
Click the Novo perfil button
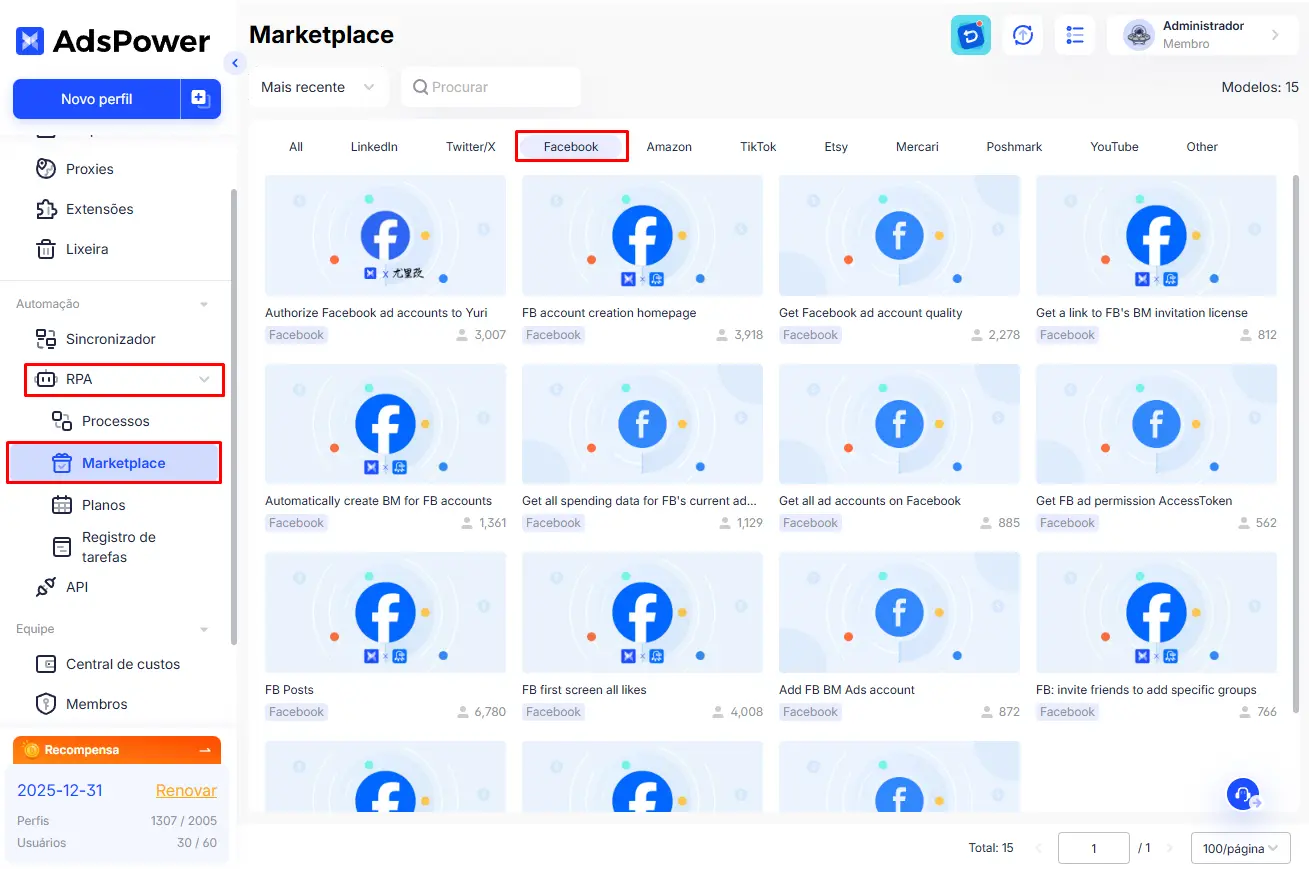pos(96,99)
